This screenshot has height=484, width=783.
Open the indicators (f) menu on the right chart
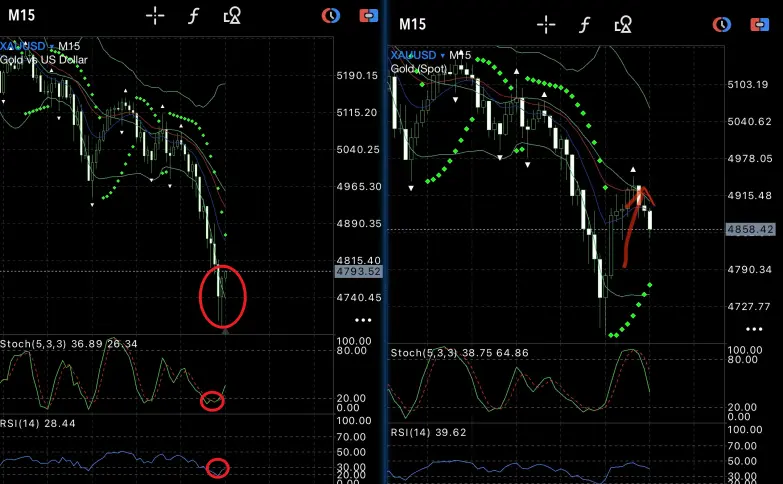pyautogui.click(x=584, y=24)
